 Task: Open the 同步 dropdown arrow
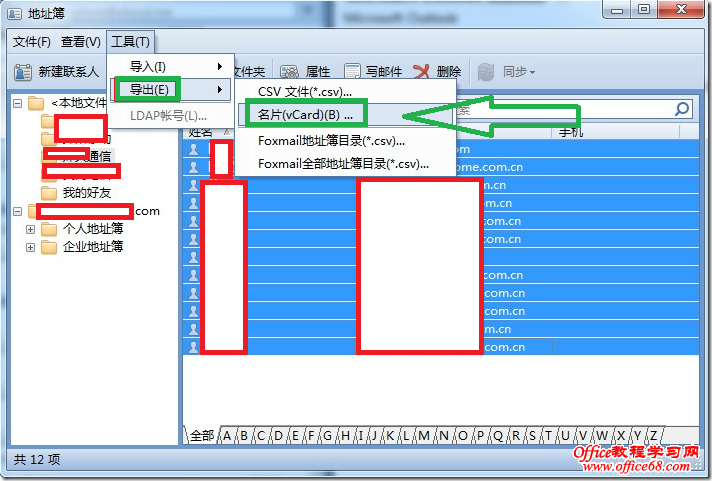[533, 72]
